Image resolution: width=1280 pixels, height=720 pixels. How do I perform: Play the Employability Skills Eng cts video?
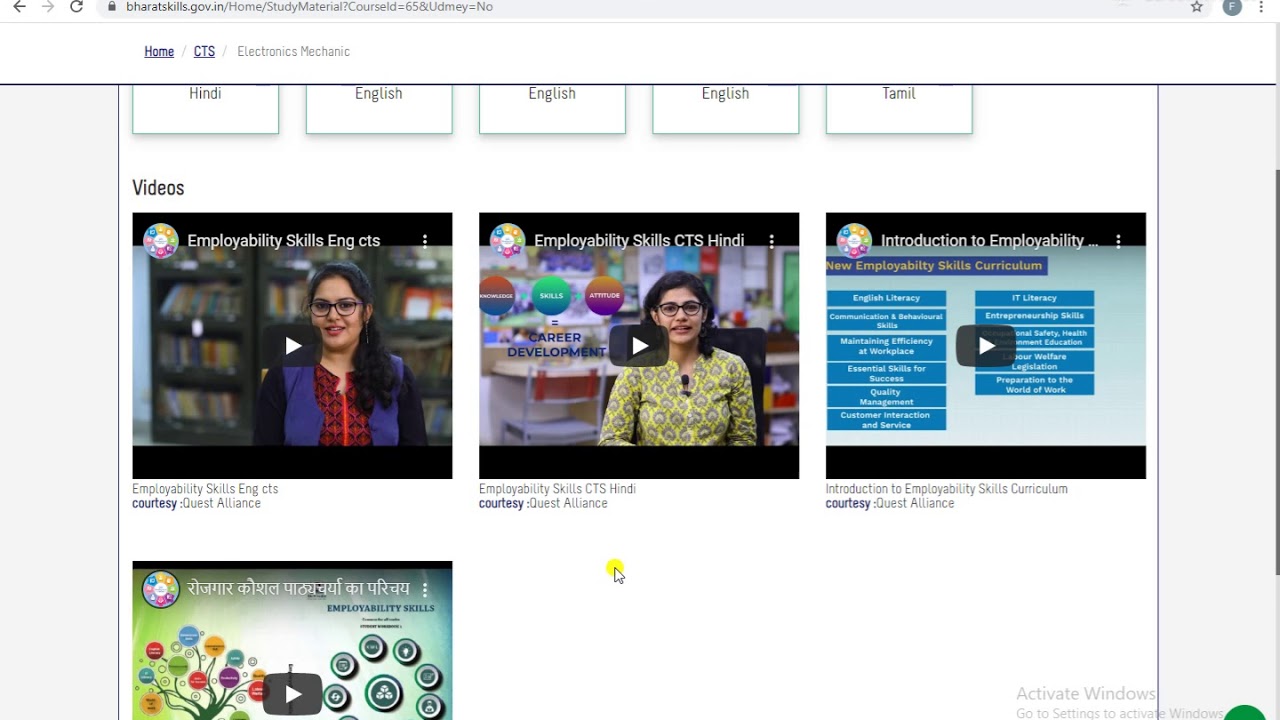pyautogui.click(x=292, y=346)
